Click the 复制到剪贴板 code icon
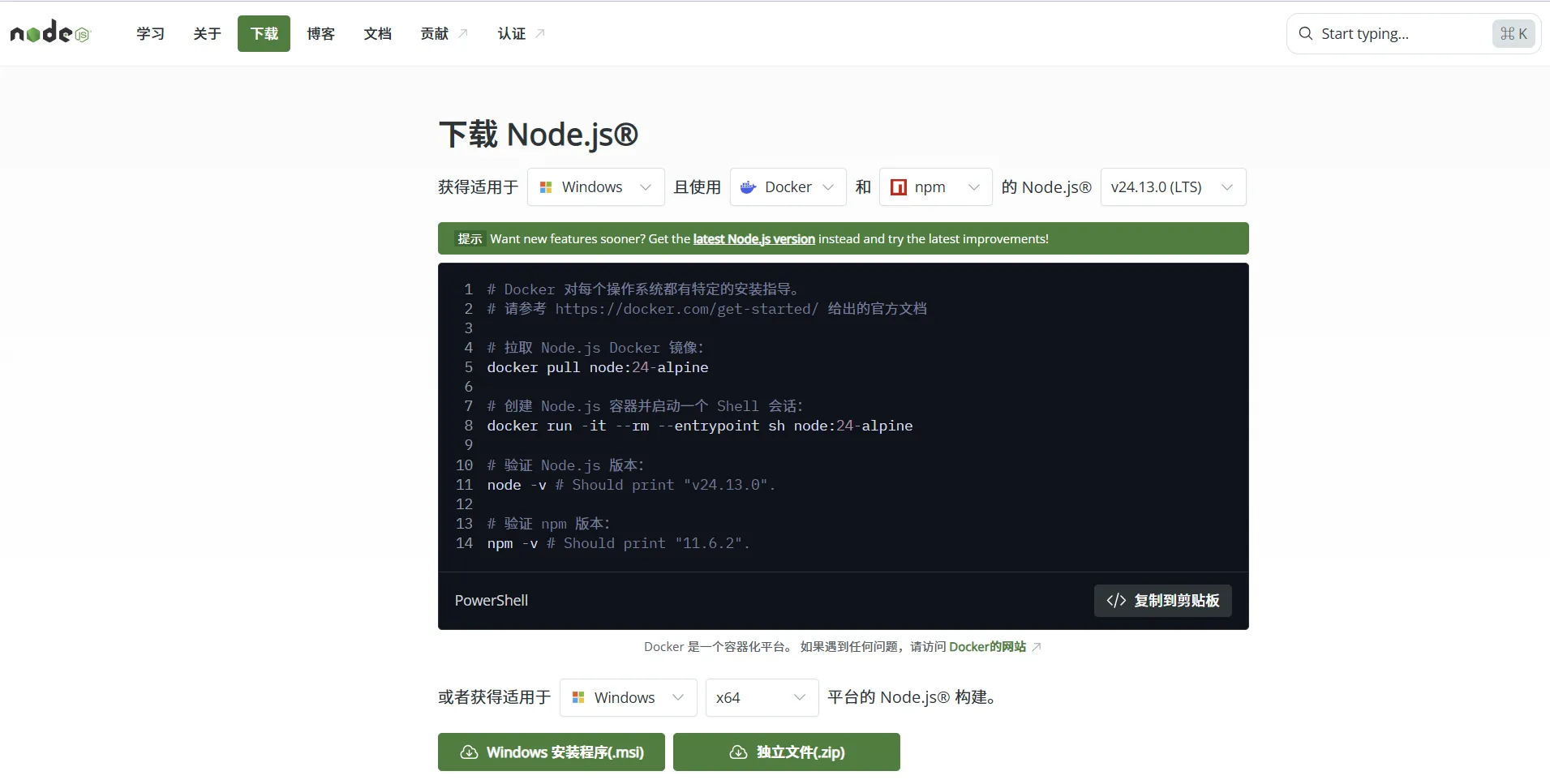 [1116, 600]
